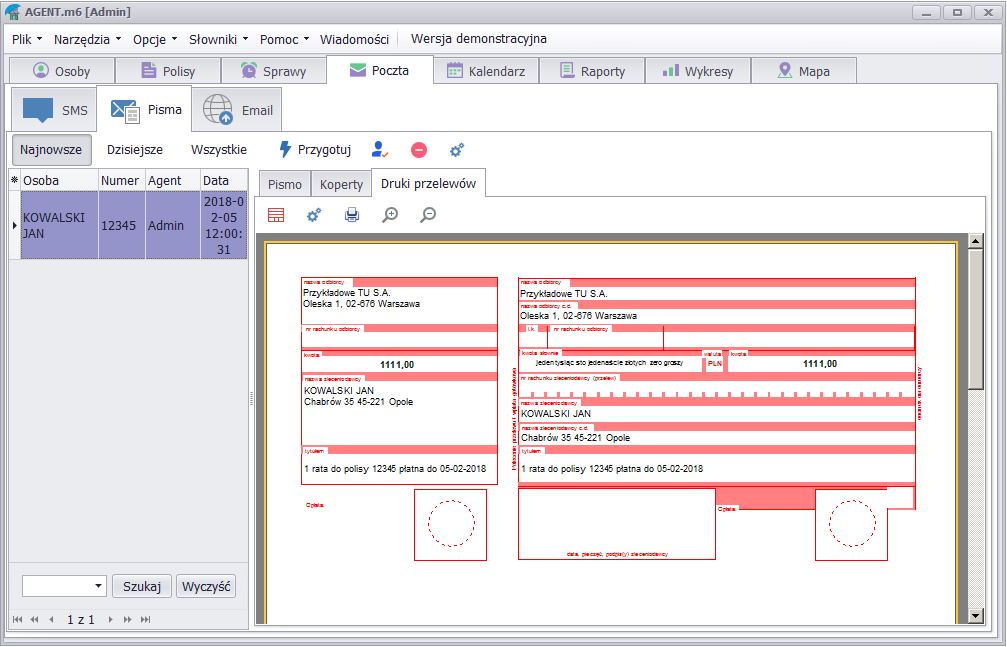The image size is (1007, 647).
Task: Open the Opcje dropdown menu
Action: click(x=155, y=39)
